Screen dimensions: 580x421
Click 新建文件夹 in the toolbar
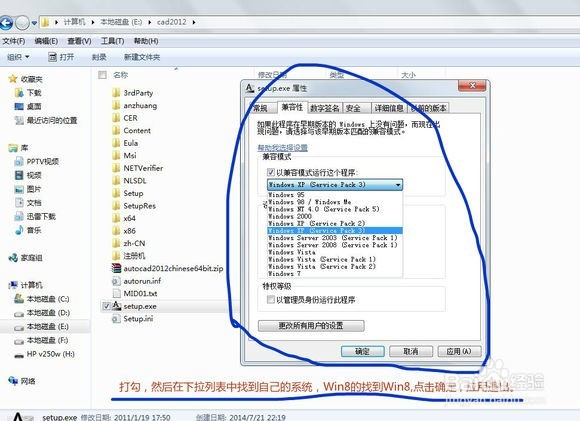[x=142, y=57]
